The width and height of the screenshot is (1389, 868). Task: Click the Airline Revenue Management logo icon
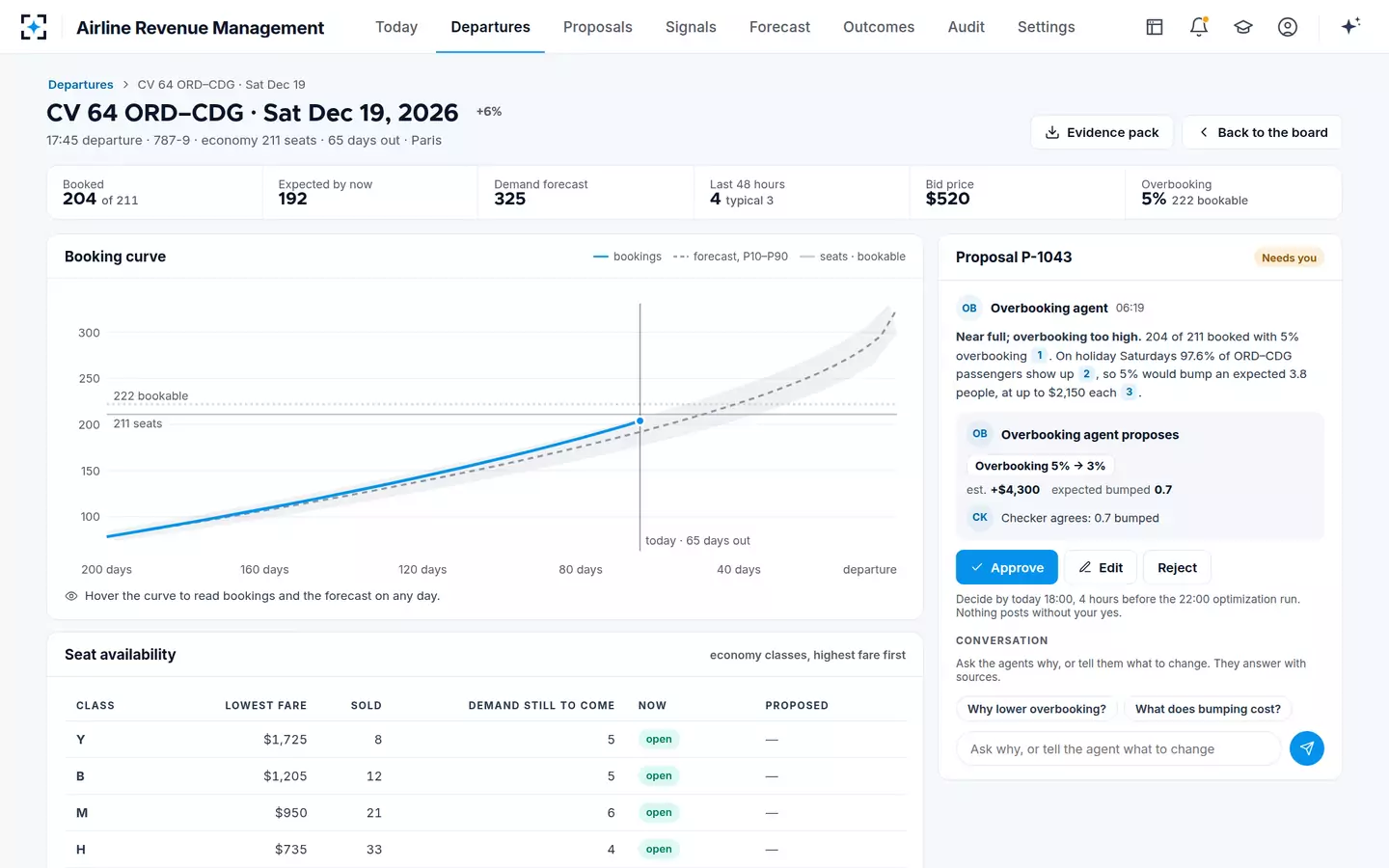point(34,27)
